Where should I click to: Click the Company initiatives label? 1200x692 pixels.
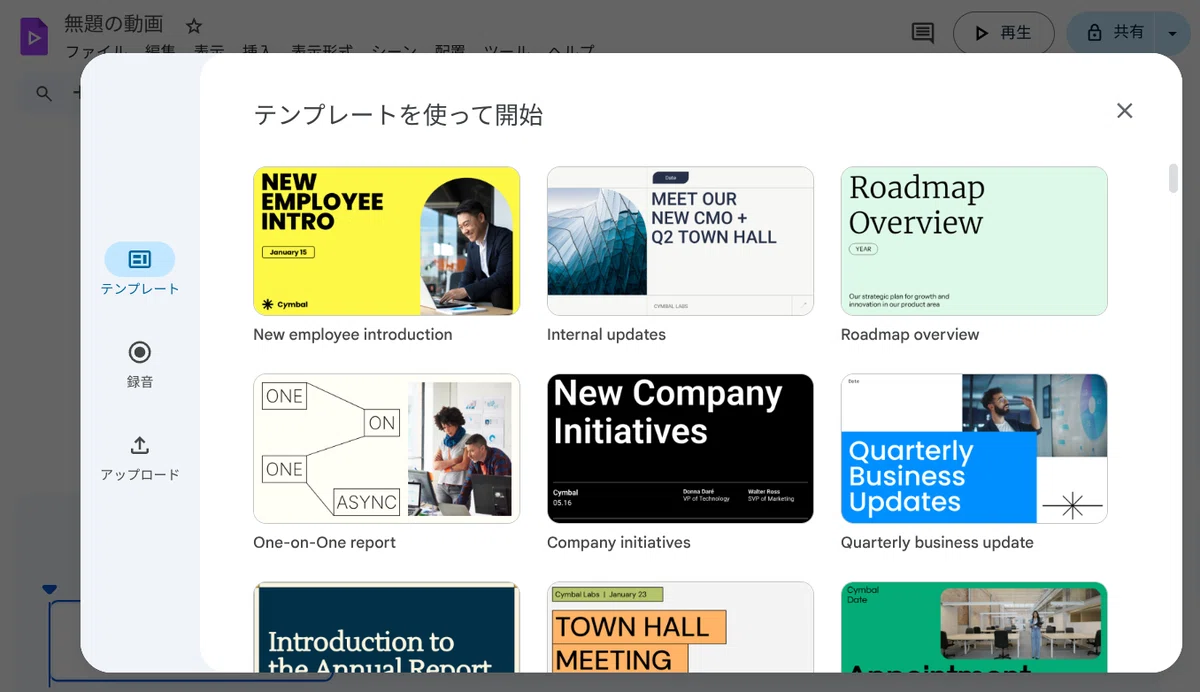(x=619, y=543)
